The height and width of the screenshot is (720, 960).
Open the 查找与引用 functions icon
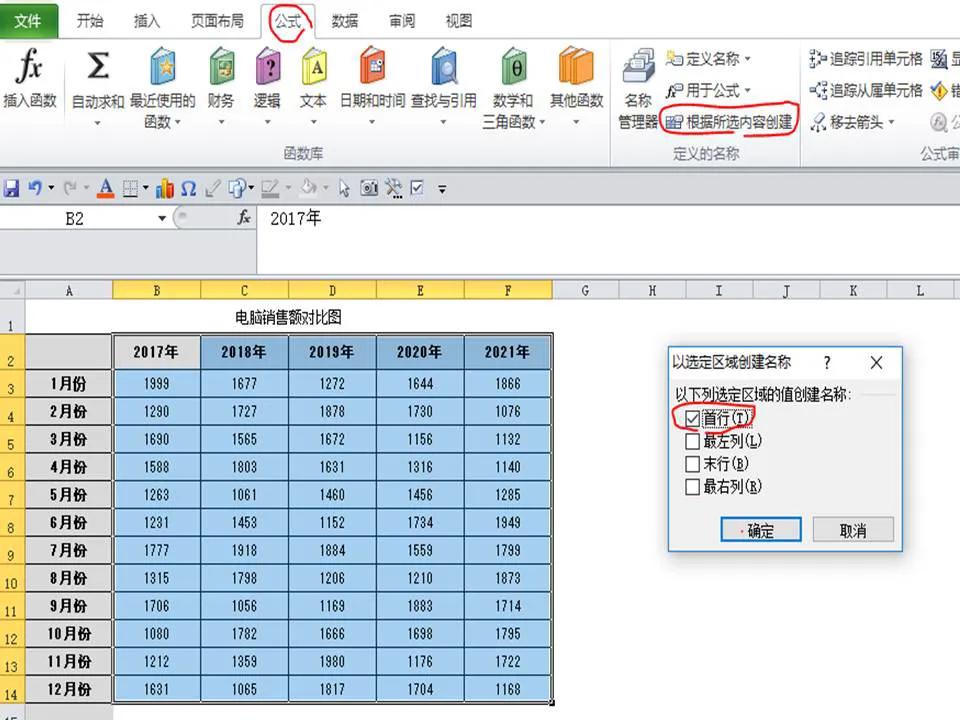click(444, 66)
